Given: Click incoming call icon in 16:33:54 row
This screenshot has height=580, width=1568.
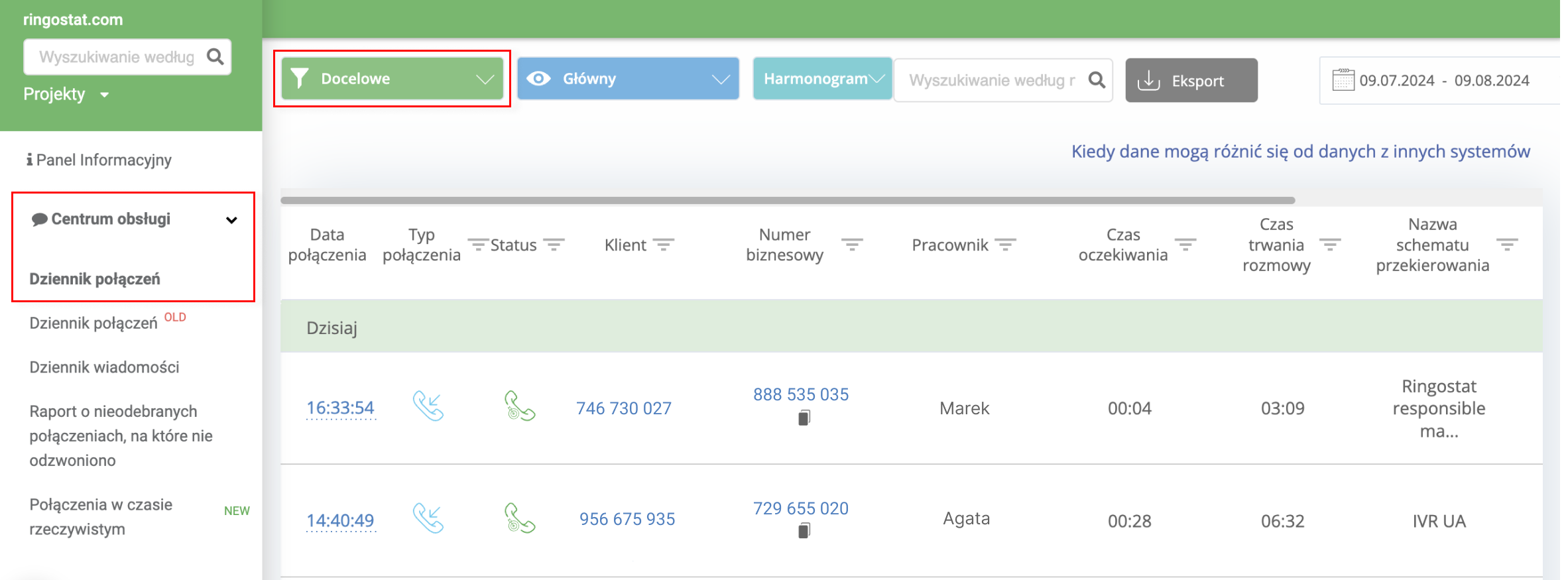Looking at the screenshot, I should tap(428, 406).
